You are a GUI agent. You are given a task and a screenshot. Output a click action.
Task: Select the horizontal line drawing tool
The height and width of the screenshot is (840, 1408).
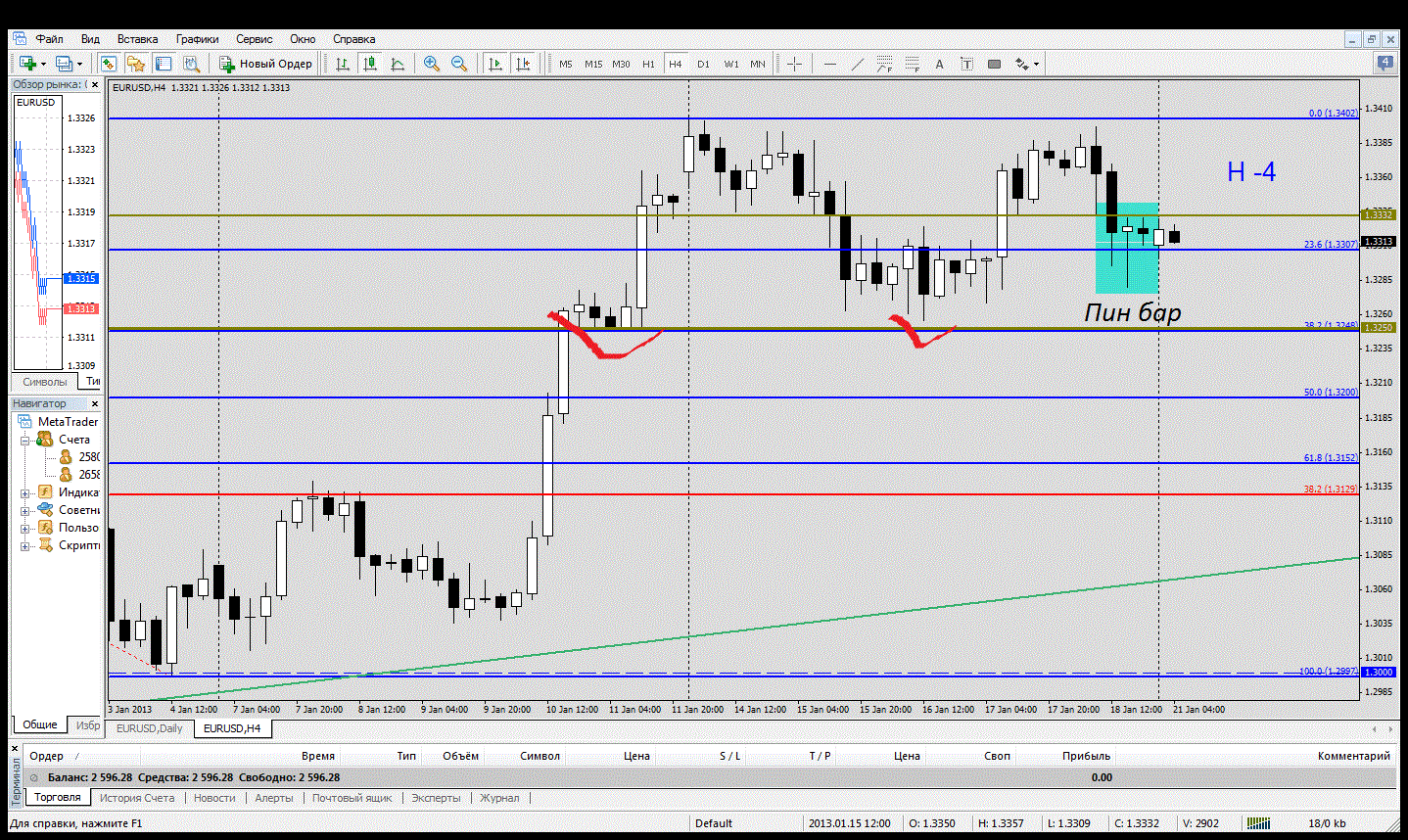click(x=830, y=64)
